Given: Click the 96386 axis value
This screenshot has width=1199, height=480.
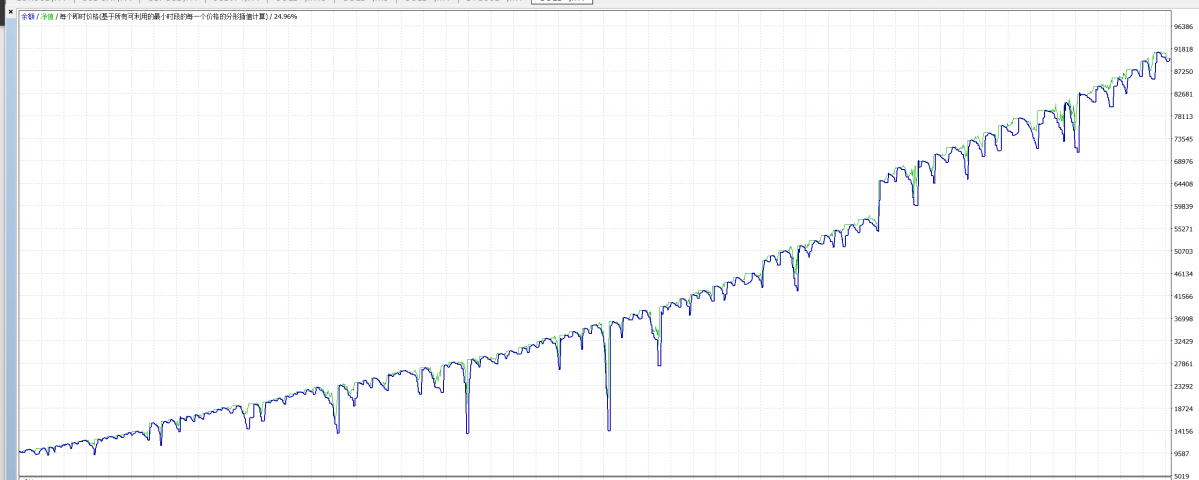Looking at the screenshot, I should tap(1183, 27).
